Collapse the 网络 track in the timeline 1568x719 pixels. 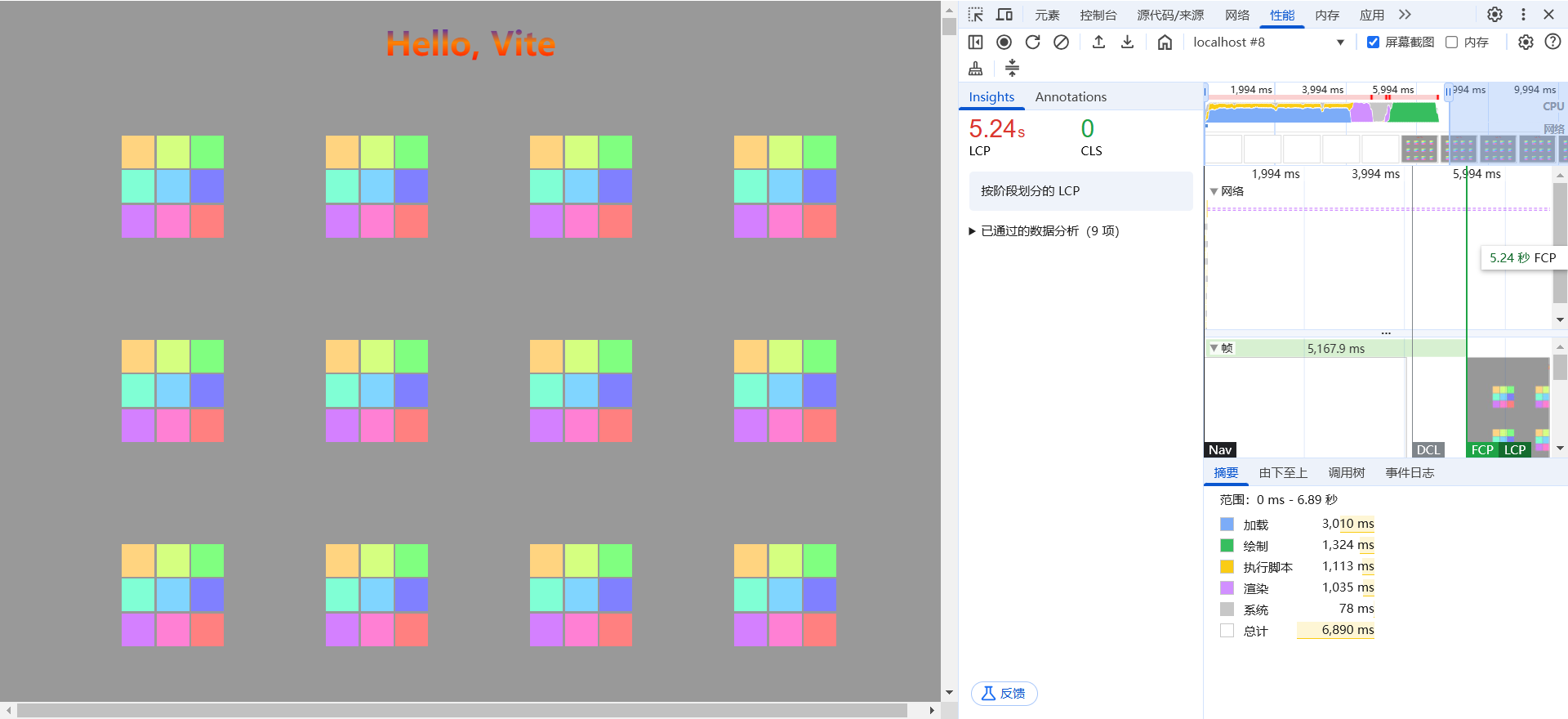coord(1214,191)
